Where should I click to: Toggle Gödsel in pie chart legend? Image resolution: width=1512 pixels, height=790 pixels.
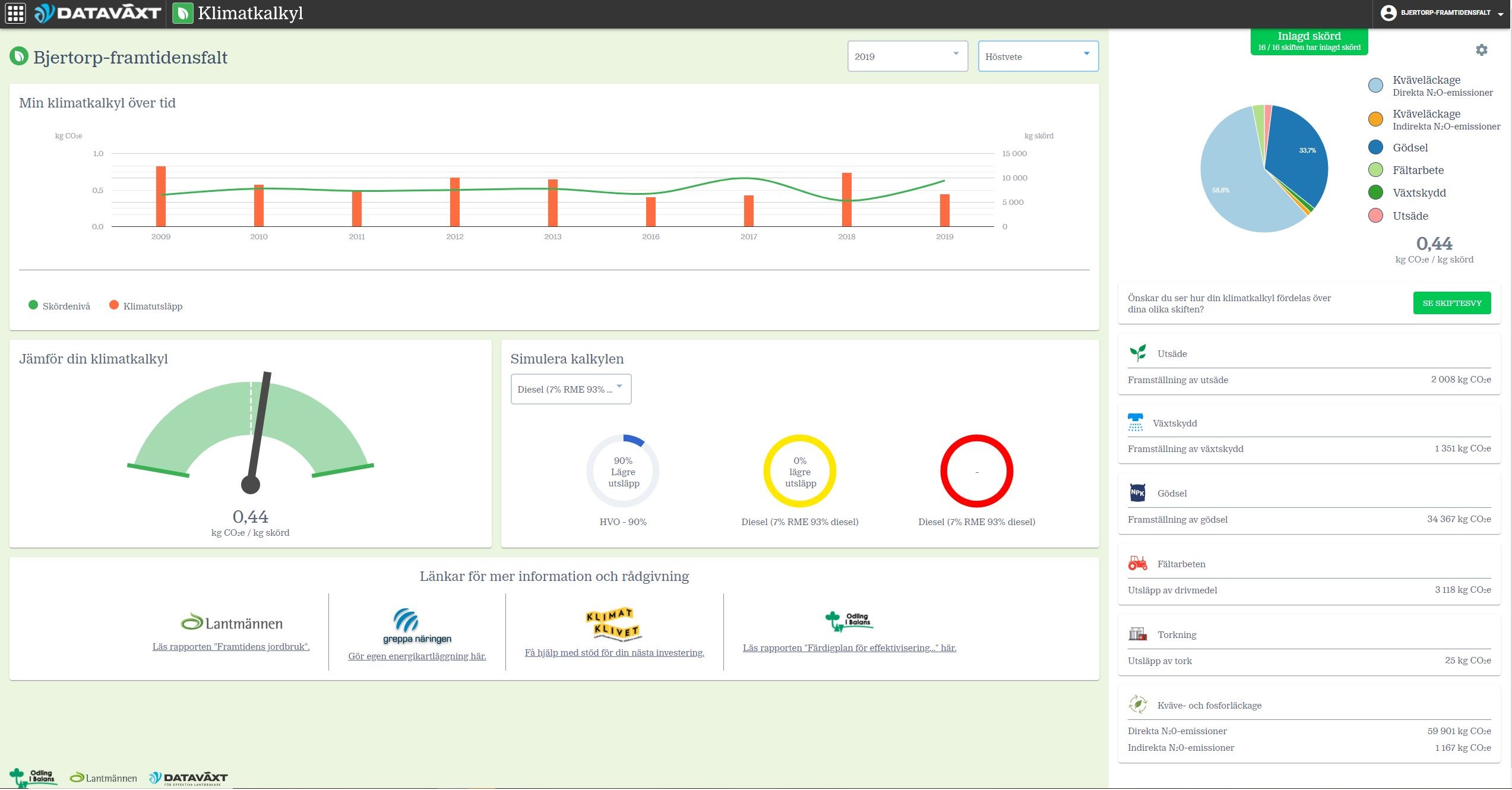(1409, 147)
